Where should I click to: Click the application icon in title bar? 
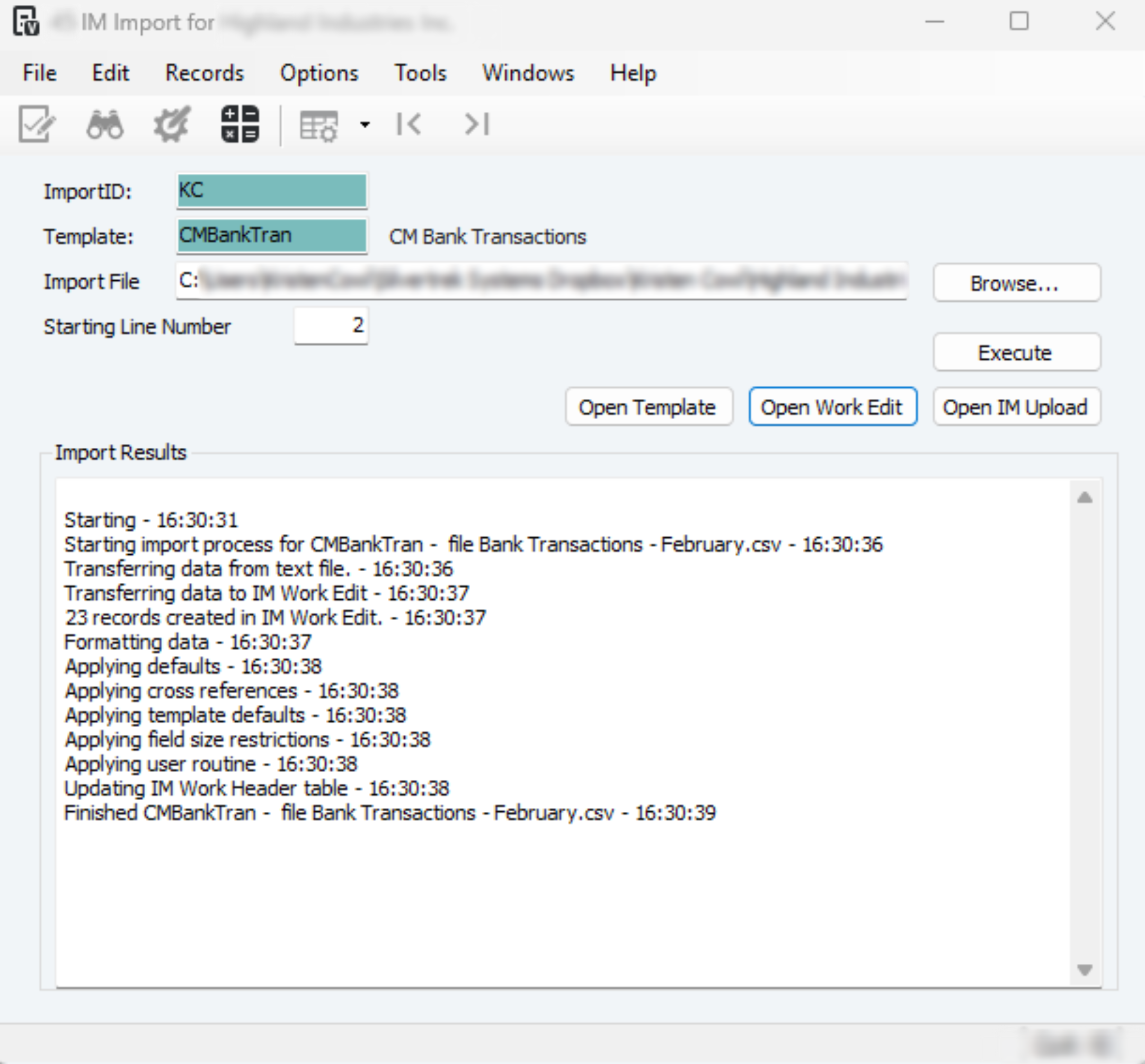click(x=26, y=22)
